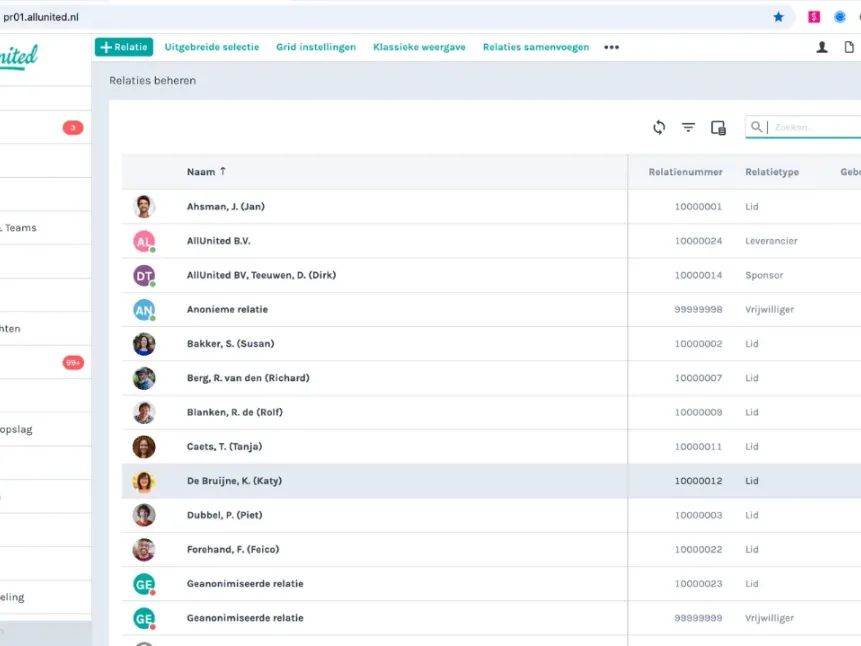Select the De Bruijne, K. (Katy) row

(234, 481)
